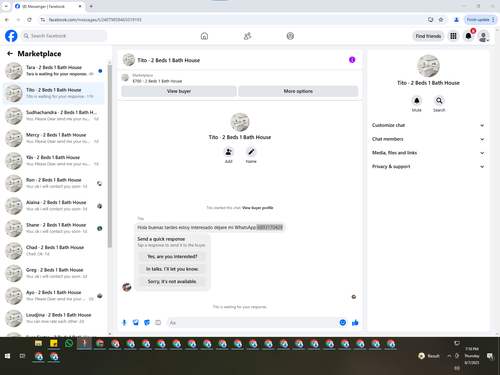
Task: Open the browser tab list dropdown
Action: (6, 6)
